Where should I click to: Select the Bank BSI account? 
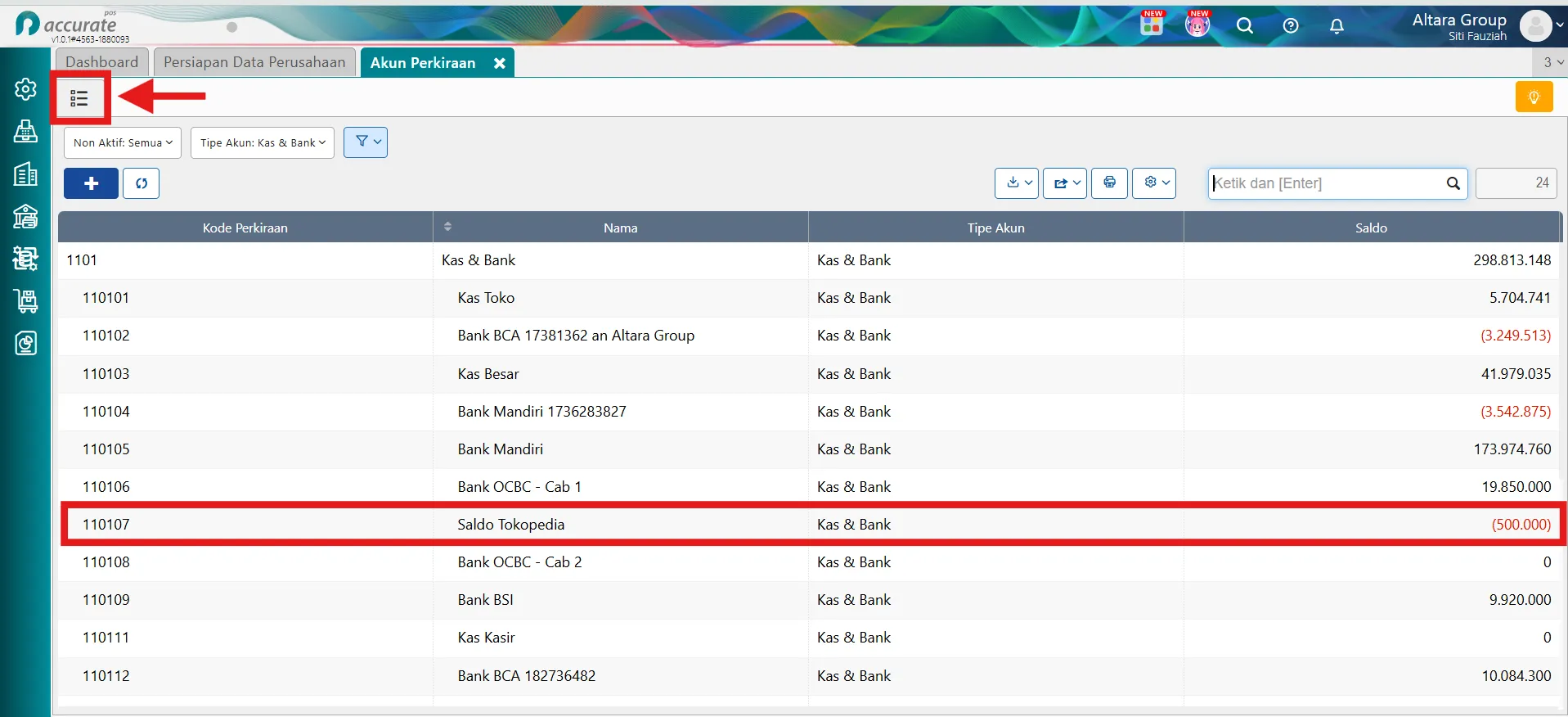click(x=808, y=600)
